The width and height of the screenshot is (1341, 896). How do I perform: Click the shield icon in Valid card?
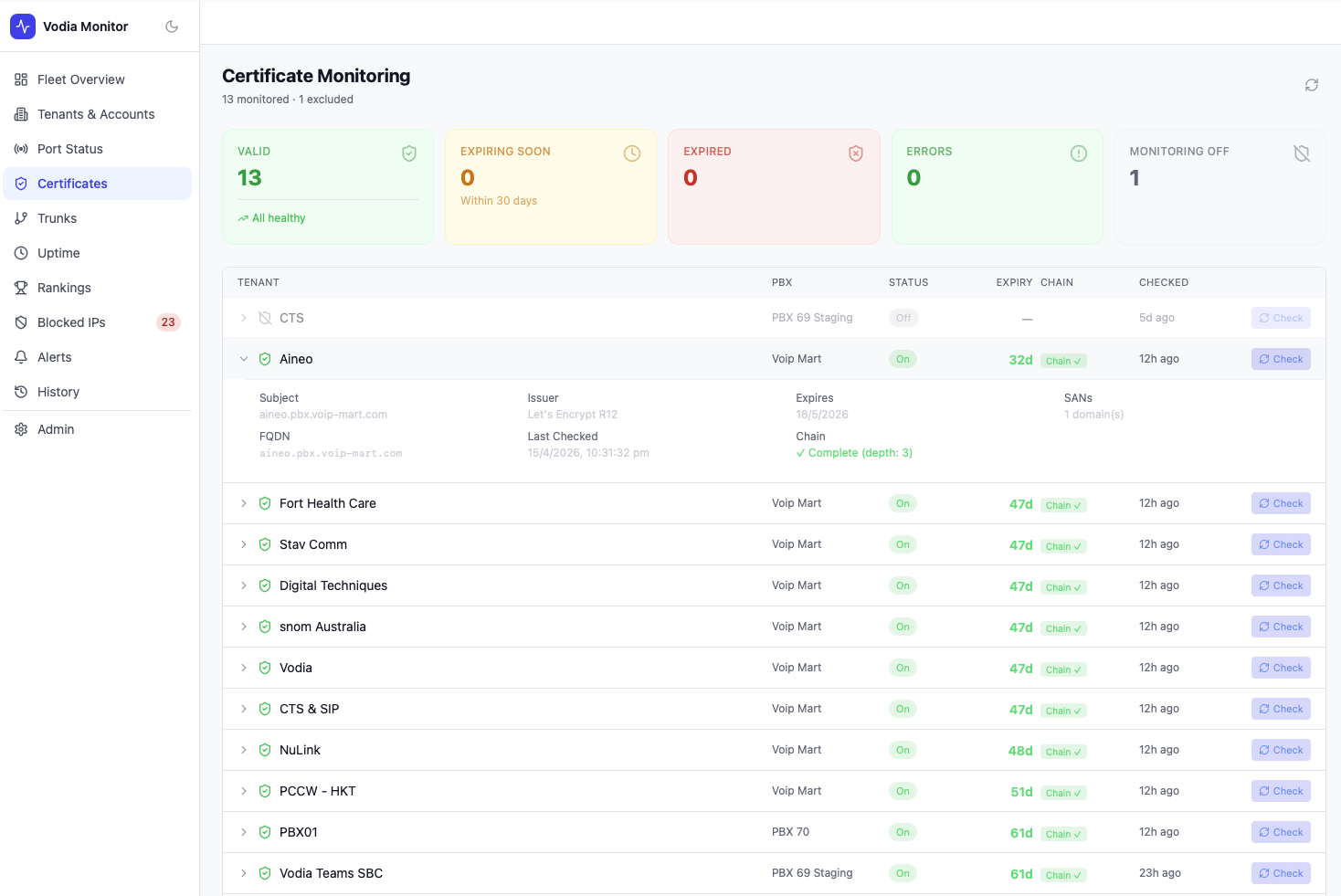409,153
